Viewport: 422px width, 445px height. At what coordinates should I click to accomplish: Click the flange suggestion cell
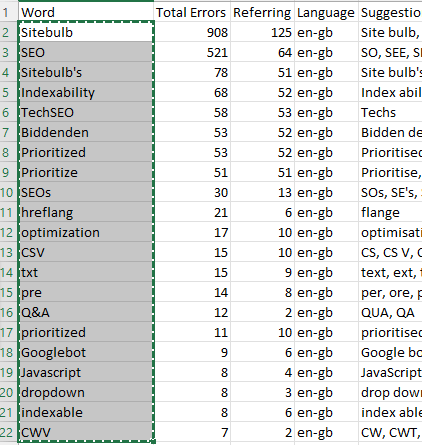[x=390, y=212]
